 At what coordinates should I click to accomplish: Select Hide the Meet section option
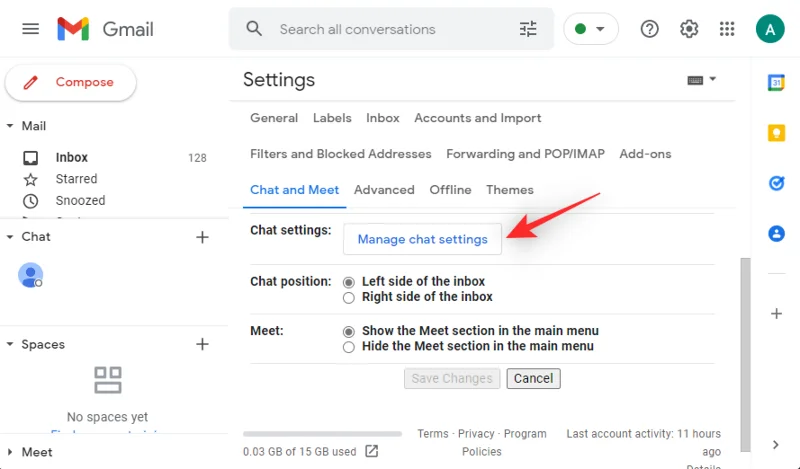(x=348, y=347)
